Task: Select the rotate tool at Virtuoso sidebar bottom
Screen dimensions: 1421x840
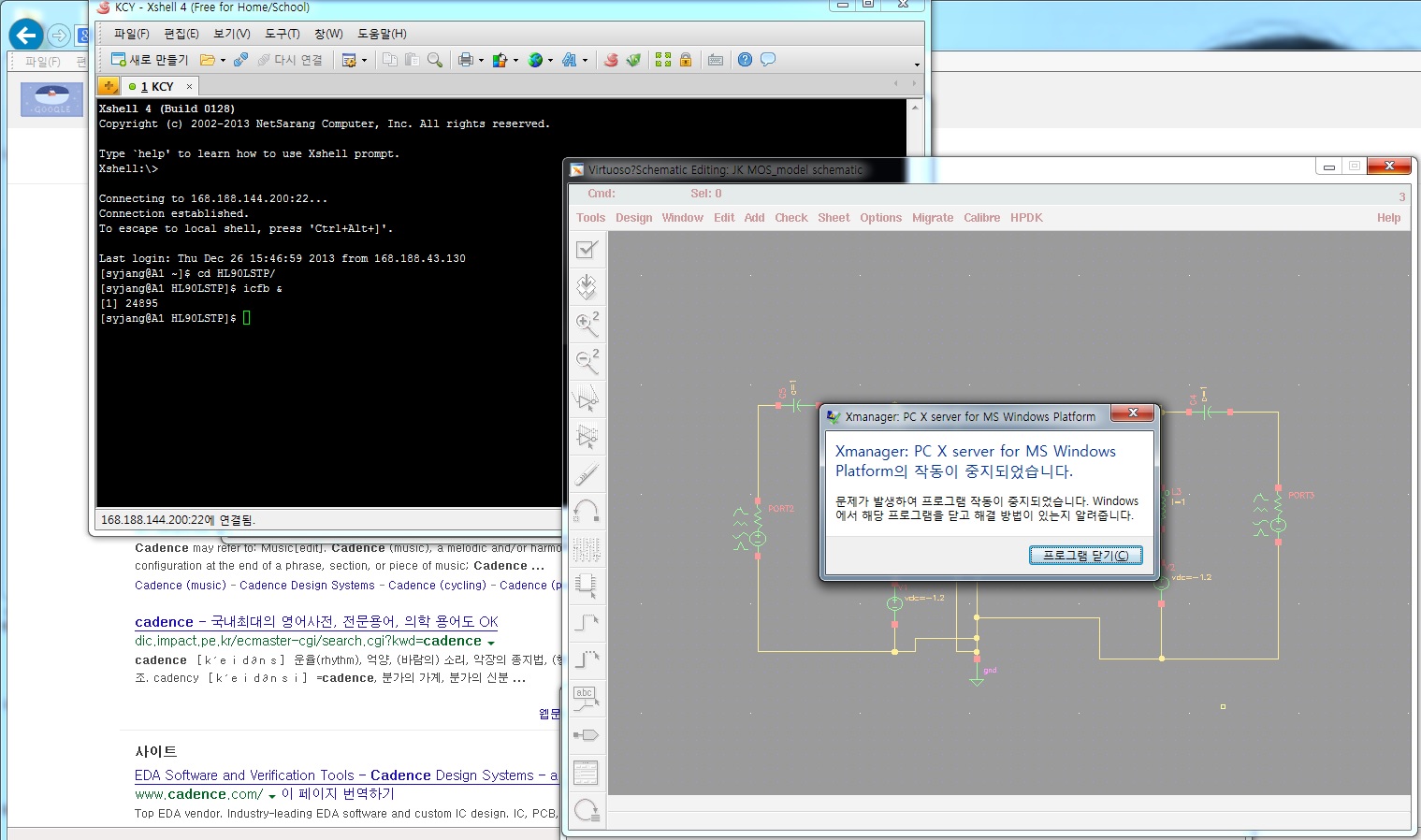Action: pos(587,810)
